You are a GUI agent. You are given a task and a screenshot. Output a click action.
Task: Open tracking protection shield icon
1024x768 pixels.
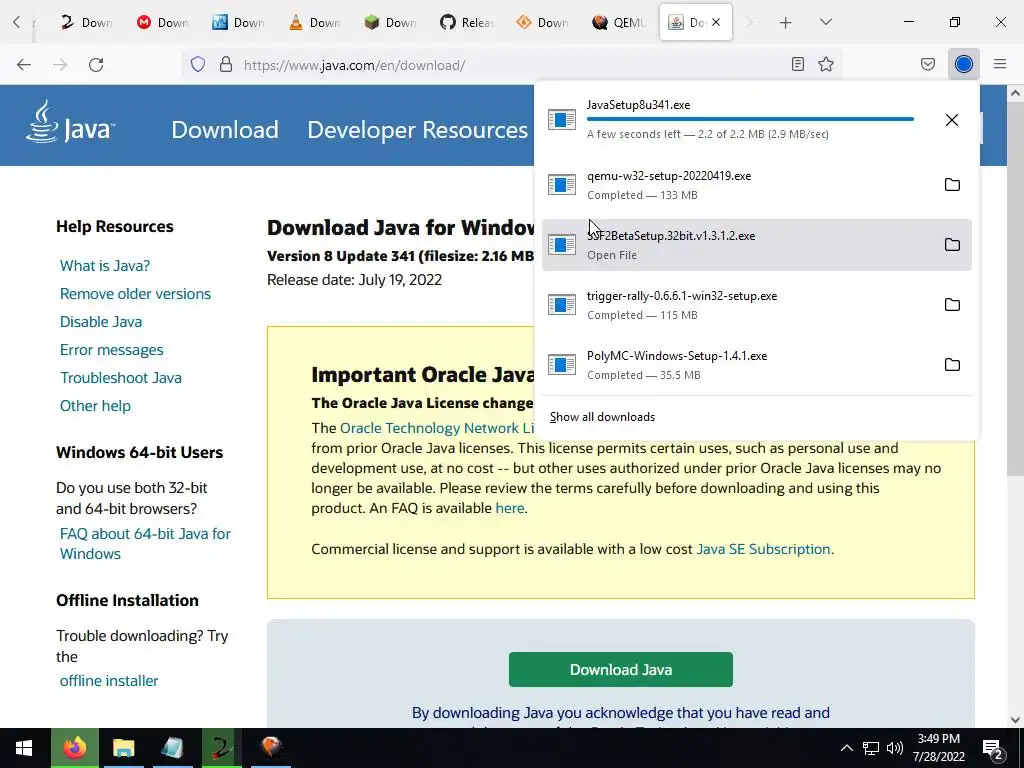click(198, 64)
